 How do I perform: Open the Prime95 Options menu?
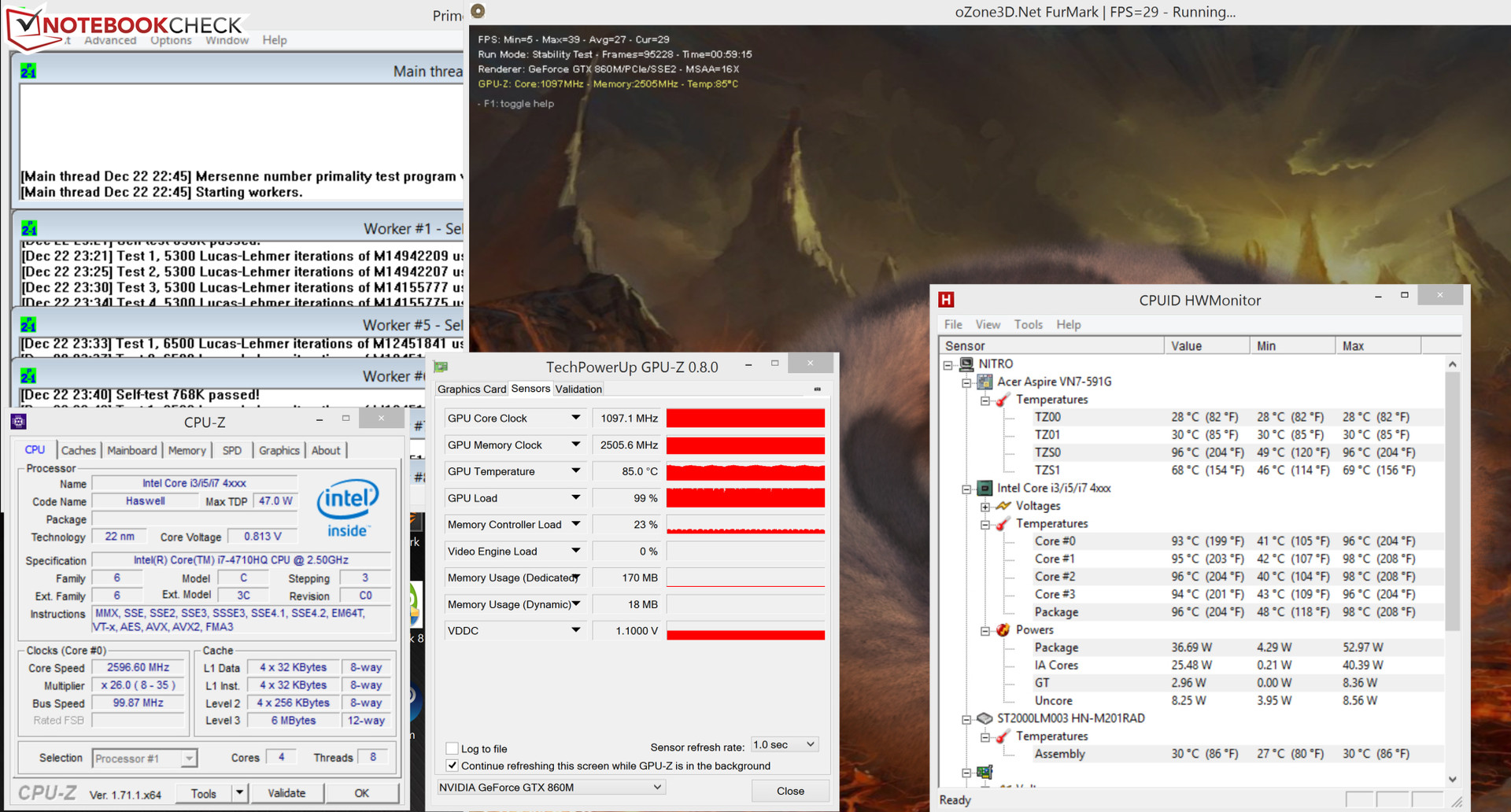pyautogui.click(x=171, y=40)
